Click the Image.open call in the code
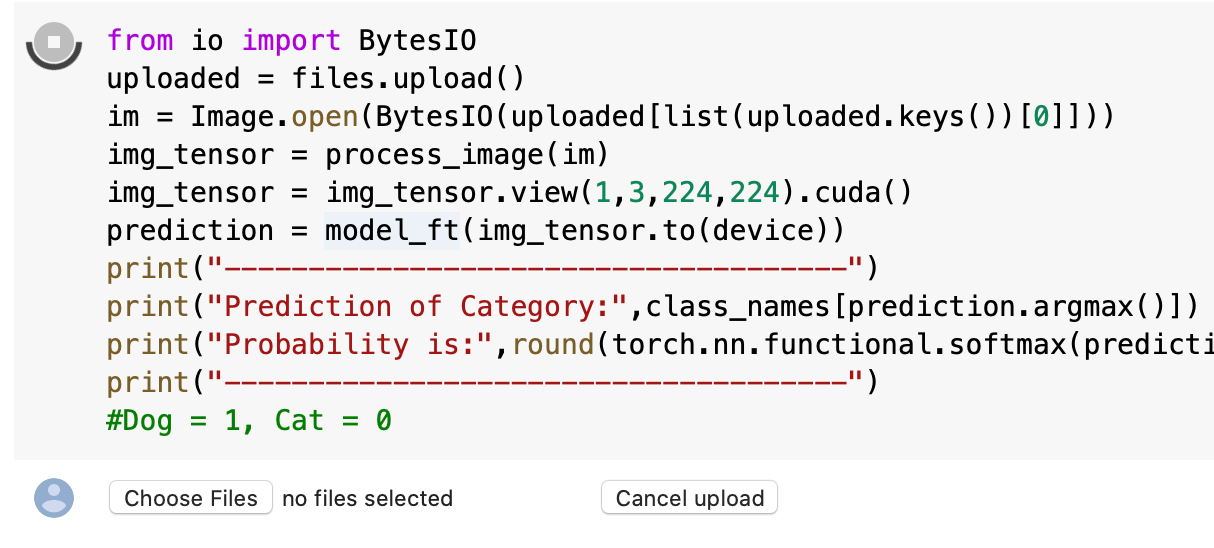The height and width of the screenshot is (548, 1214). coord(274,117)
